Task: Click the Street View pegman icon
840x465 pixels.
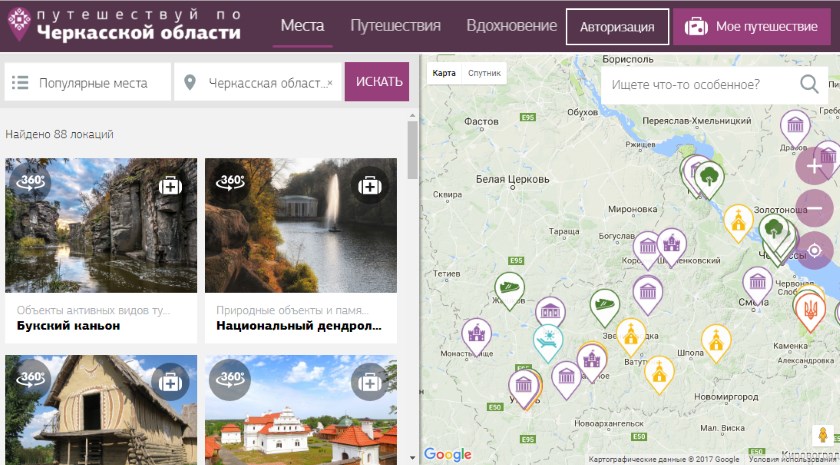Action: (x=823, y=434)
